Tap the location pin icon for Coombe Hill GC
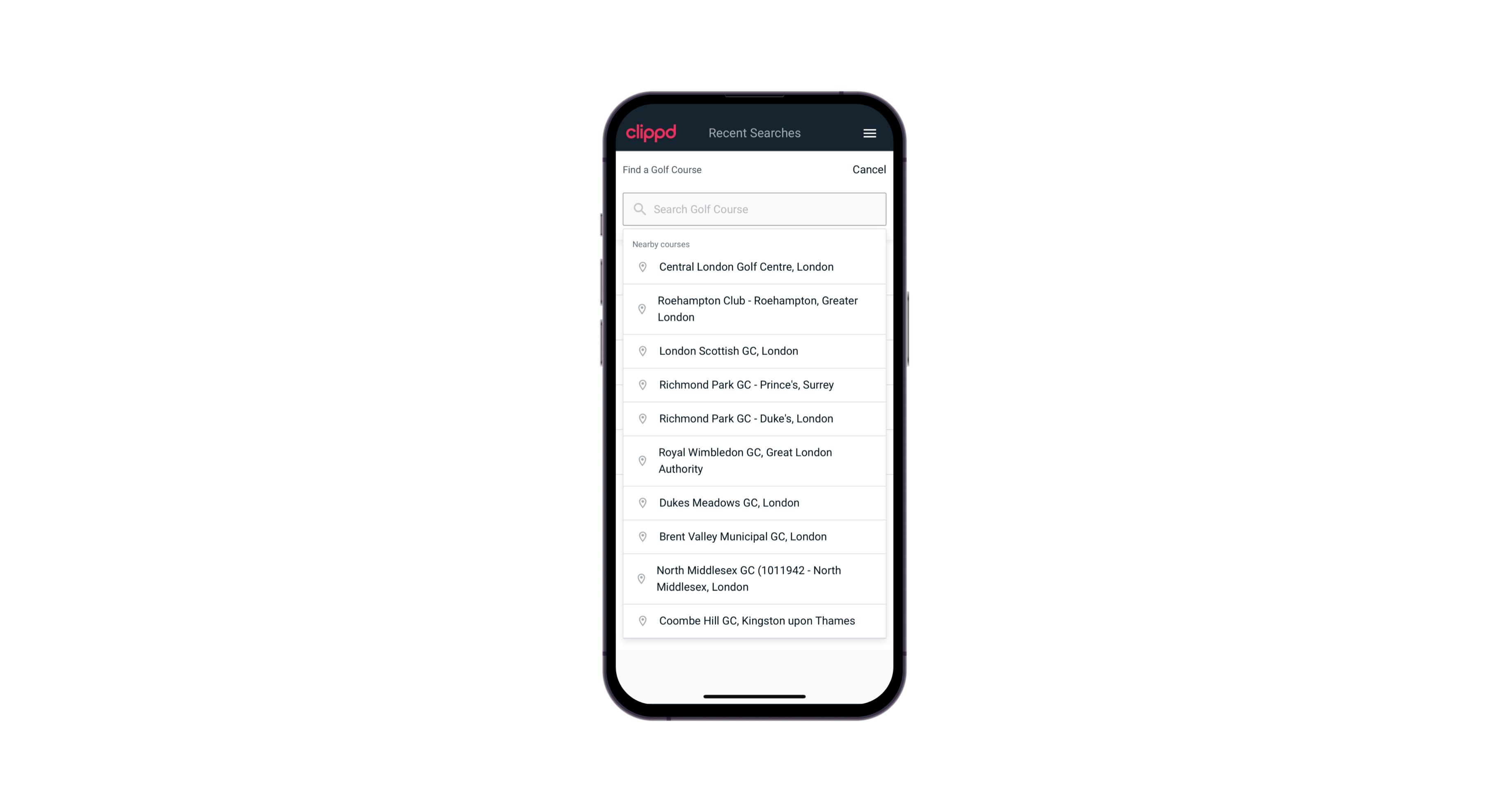Screen dimensions: 1510x812 pos(641,620)
